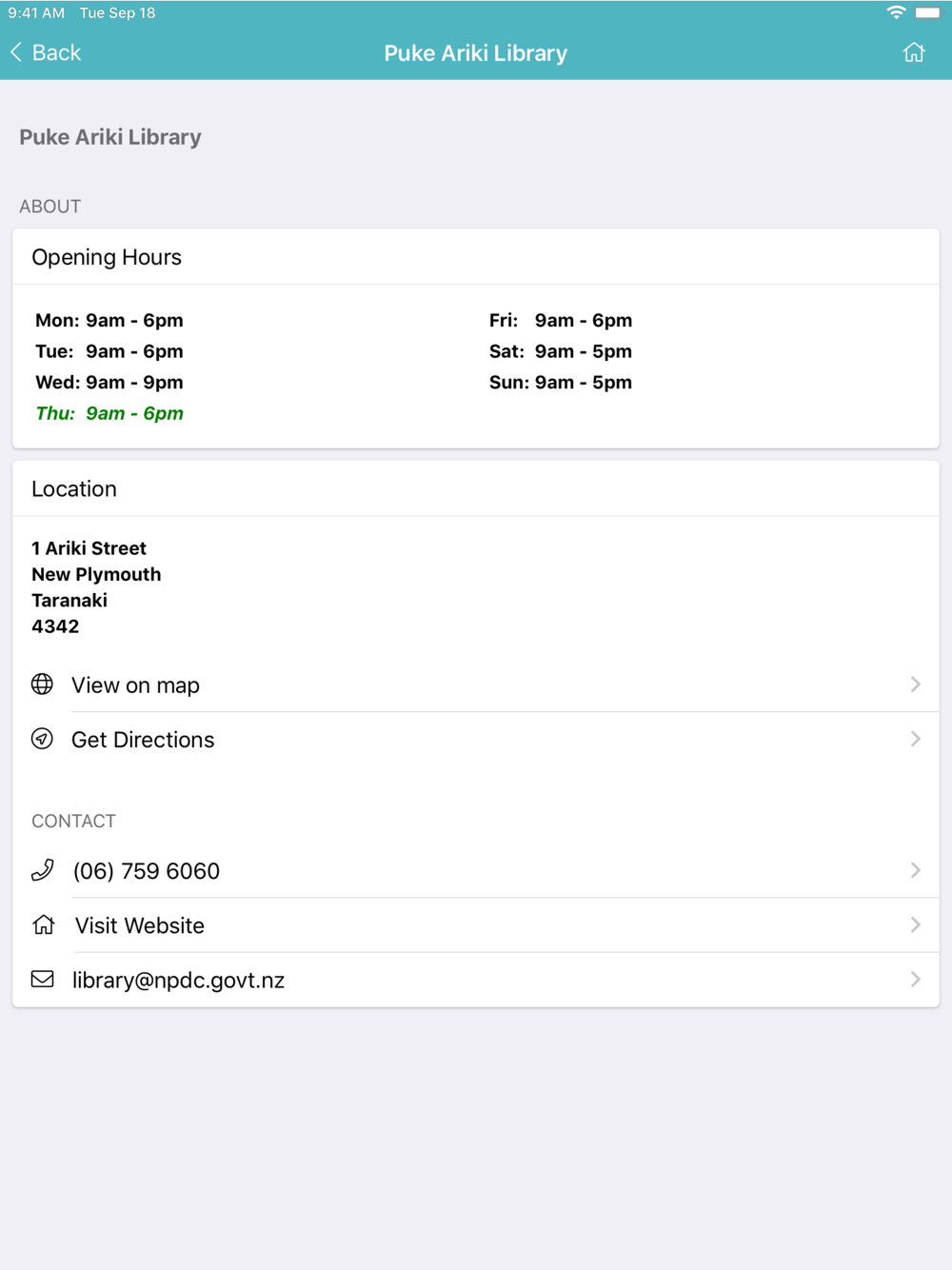This screenshot has width=952, height=1270.
Task: Open View on map
Action: pos(476,685)
